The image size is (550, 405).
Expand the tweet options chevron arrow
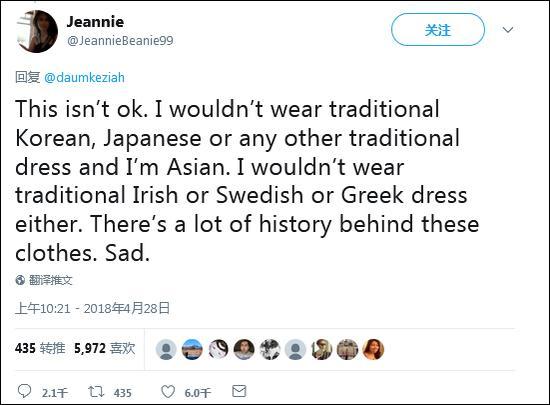508,30
